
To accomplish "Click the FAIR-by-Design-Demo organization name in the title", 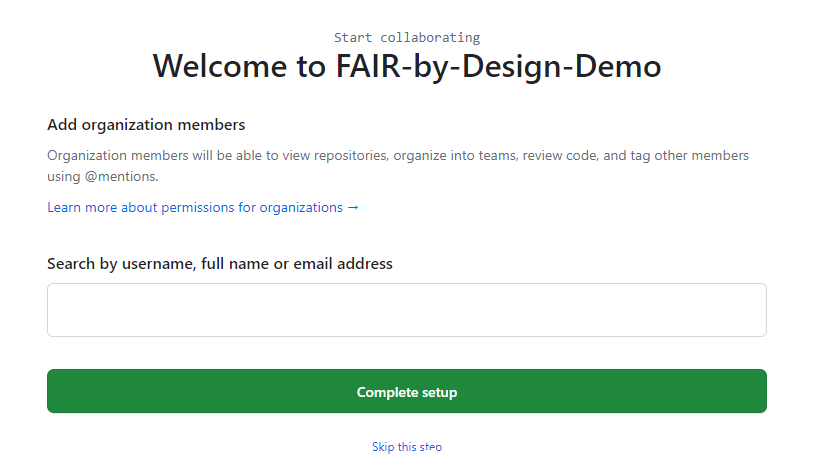I will (496, 66).
